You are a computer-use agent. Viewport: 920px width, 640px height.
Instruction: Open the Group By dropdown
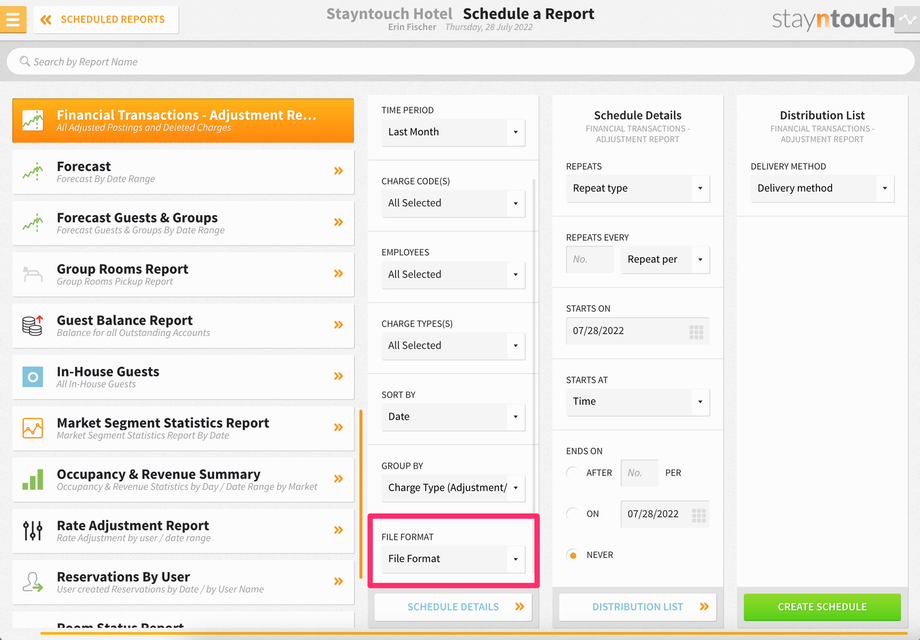point(453,488)
